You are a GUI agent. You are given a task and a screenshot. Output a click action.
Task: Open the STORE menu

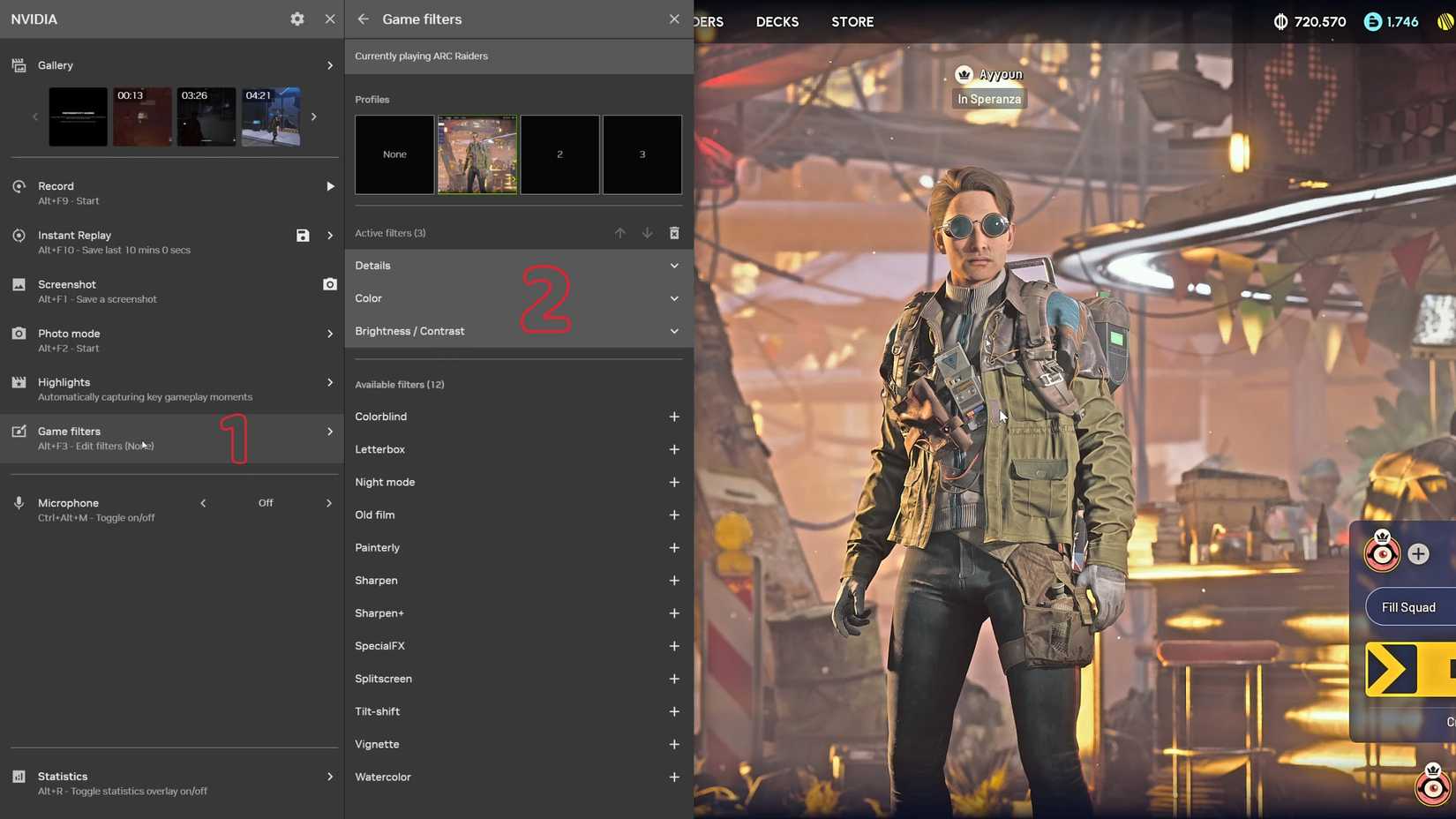click(x=852, y=21)
